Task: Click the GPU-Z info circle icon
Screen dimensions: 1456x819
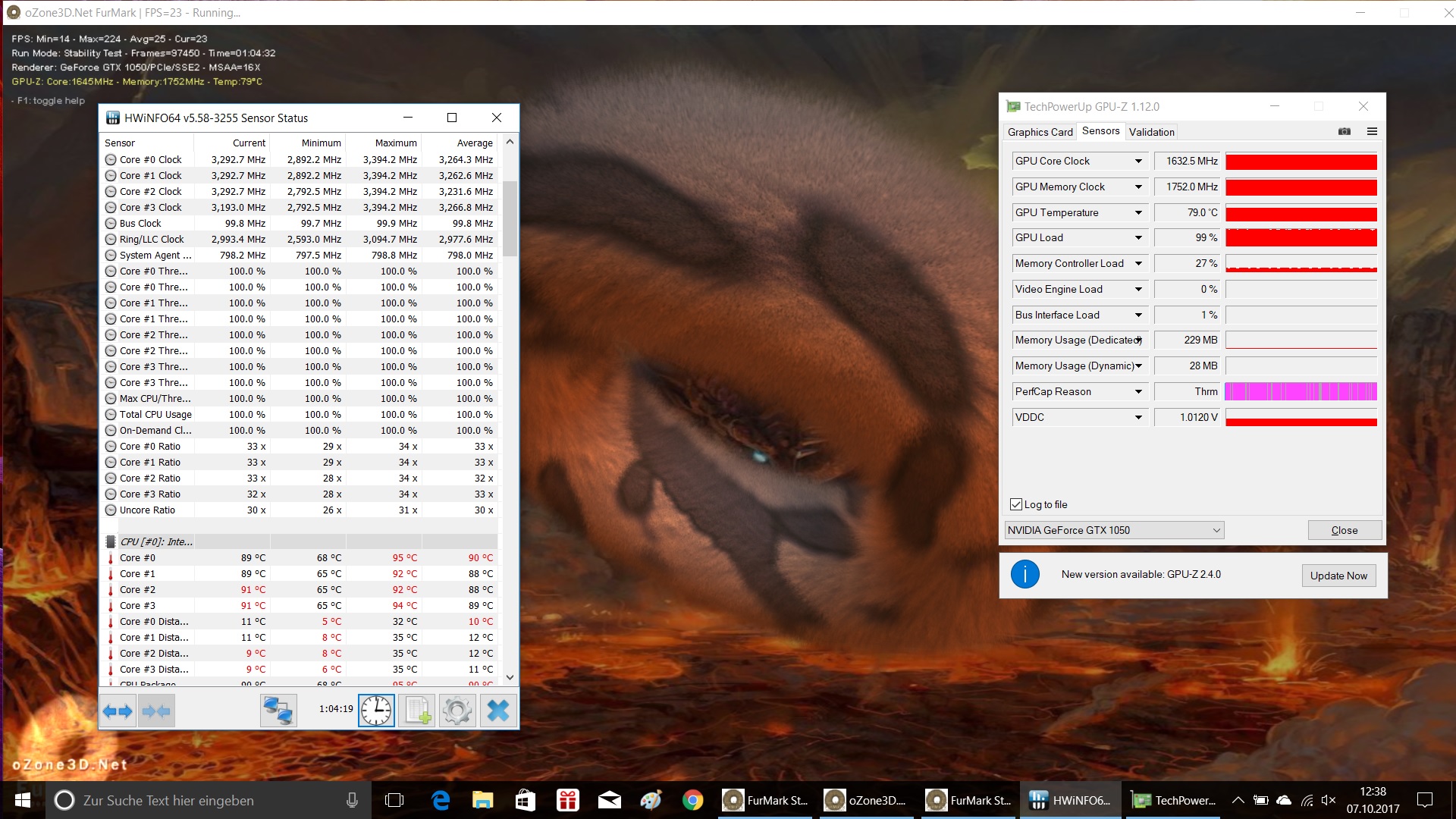Action: coord(1025,575)
